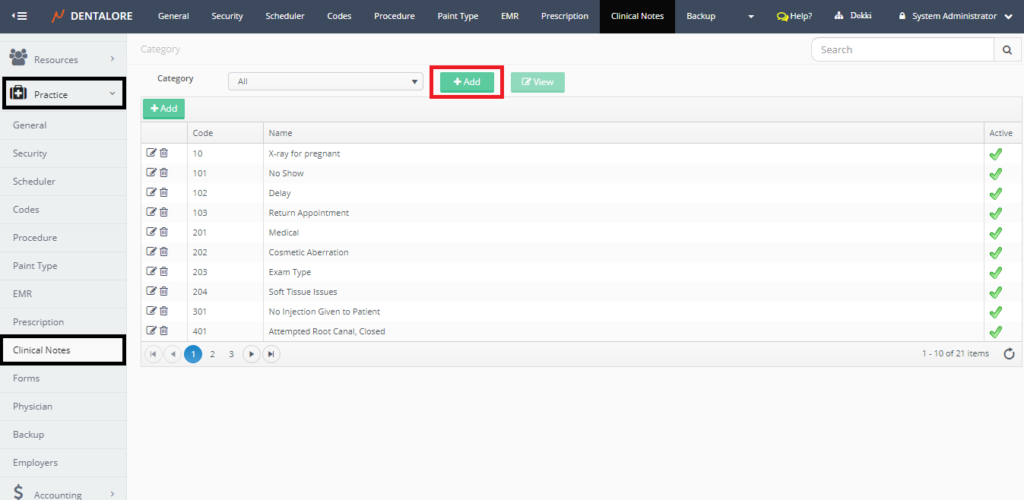Collapse sidebar with the hamburger menu icon
1024x500 pixels.
pyautogui.click(x=19, y=16)
